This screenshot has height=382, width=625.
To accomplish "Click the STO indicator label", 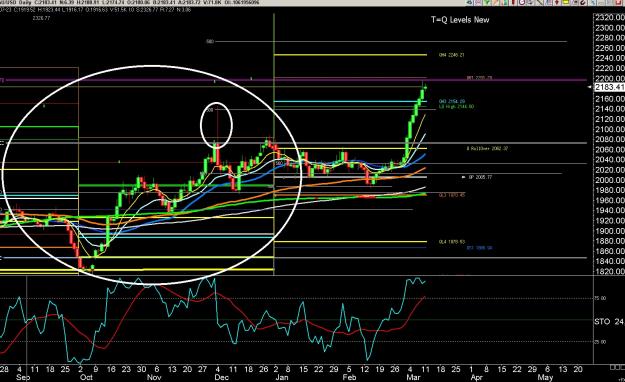I will [609, 321].
